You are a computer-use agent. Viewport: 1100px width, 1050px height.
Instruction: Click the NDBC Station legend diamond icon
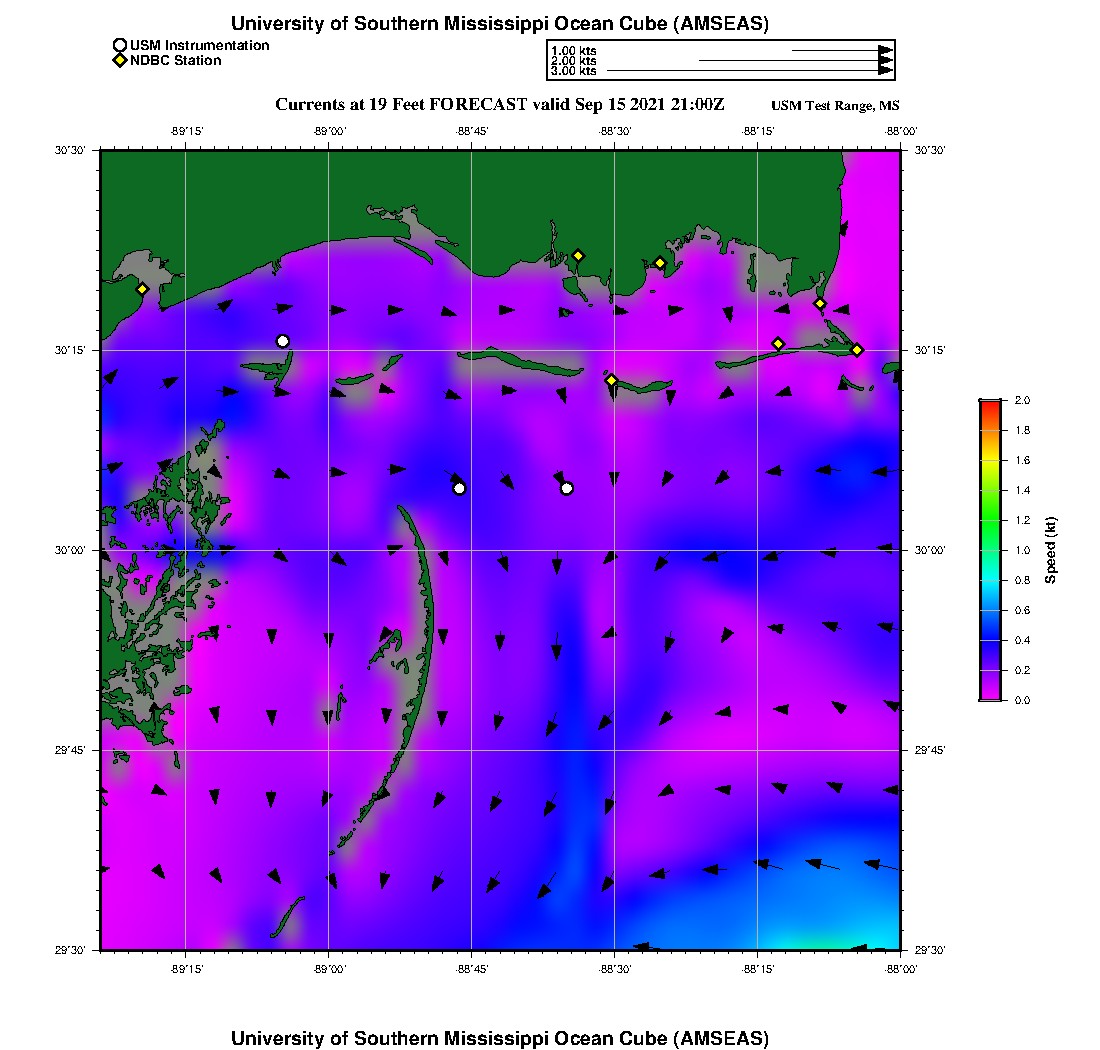[x=120, y=60]
